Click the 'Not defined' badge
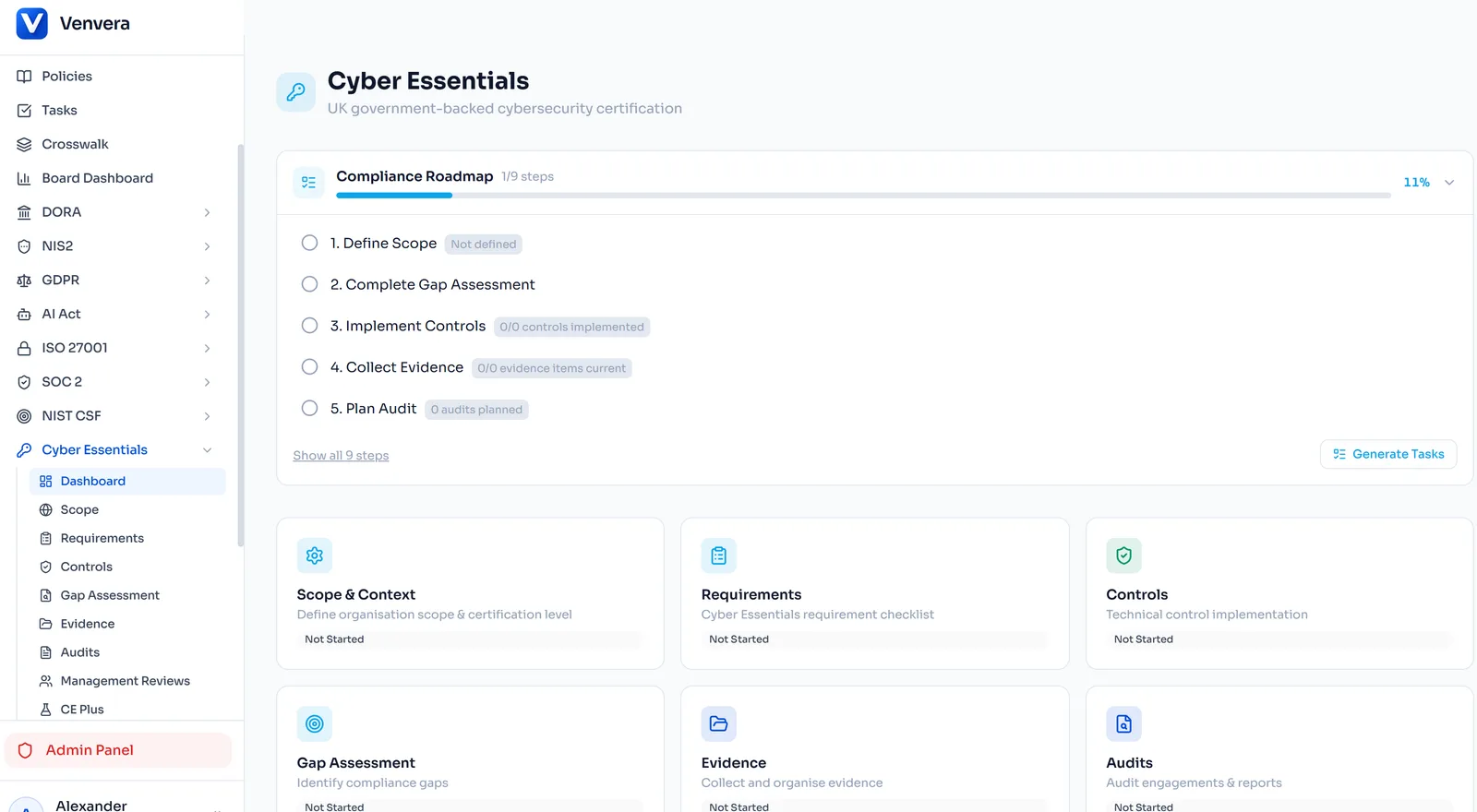 pos(484,245)
